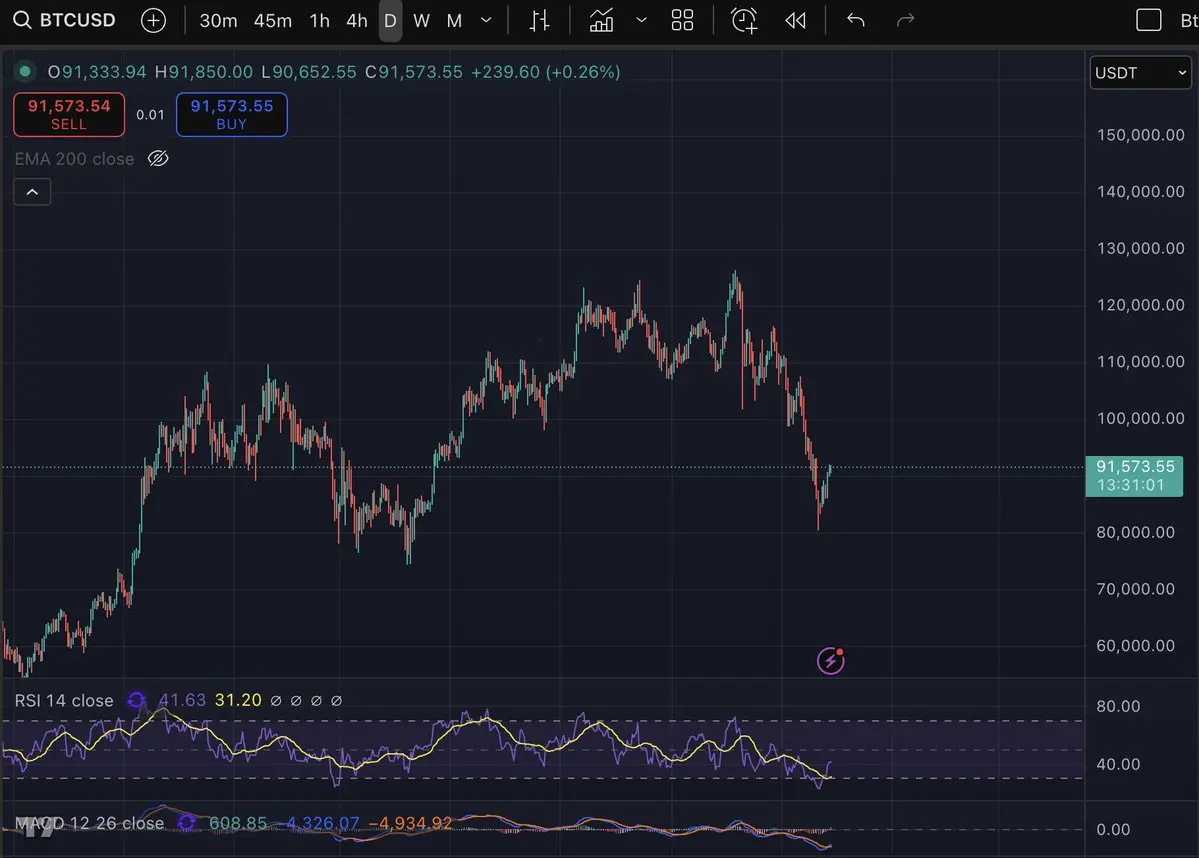Create an alert with clock-plus icon
Screen dimensions: 1199x858
[744, 21]
